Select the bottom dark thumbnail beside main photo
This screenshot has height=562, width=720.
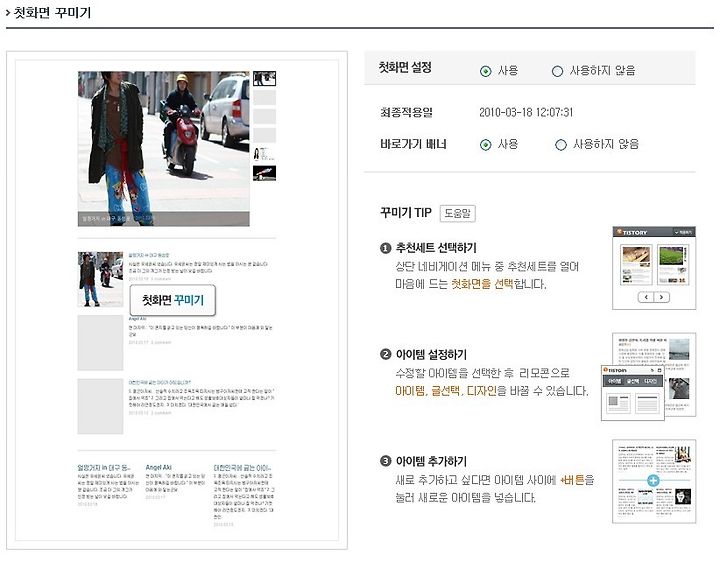point(264,173)
